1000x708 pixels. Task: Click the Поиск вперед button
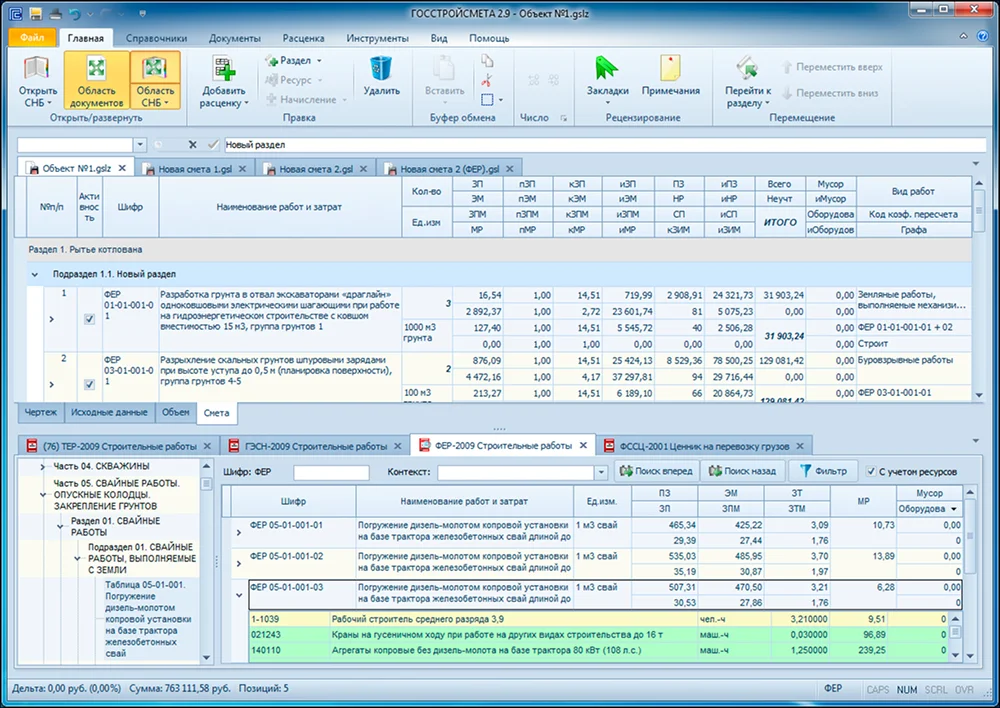656,471
